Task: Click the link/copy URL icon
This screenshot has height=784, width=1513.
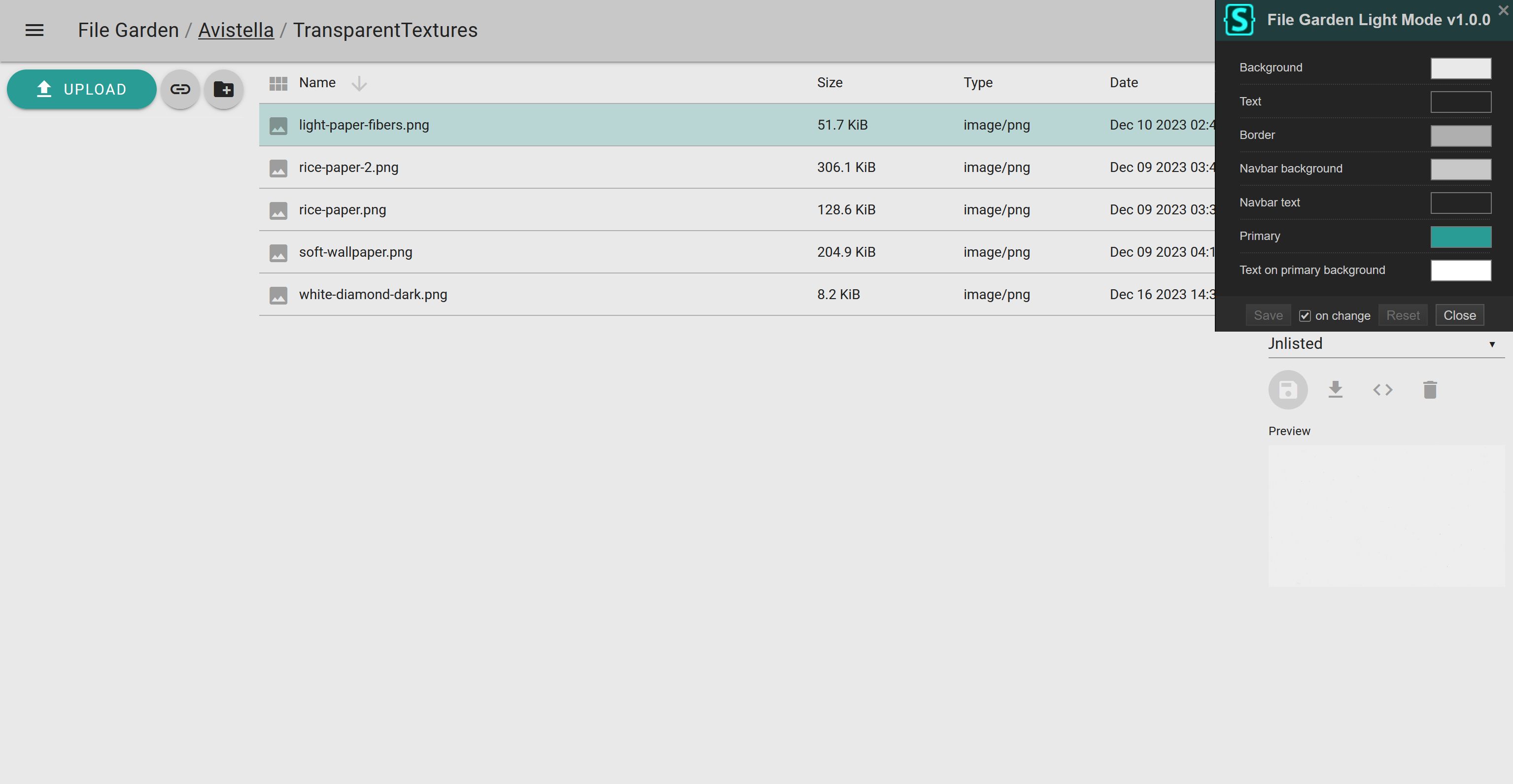Action: (x=180, y=89)
